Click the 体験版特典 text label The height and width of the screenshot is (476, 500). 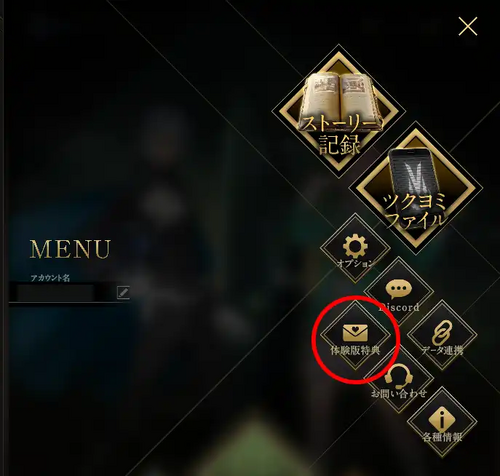click(355, 350)
